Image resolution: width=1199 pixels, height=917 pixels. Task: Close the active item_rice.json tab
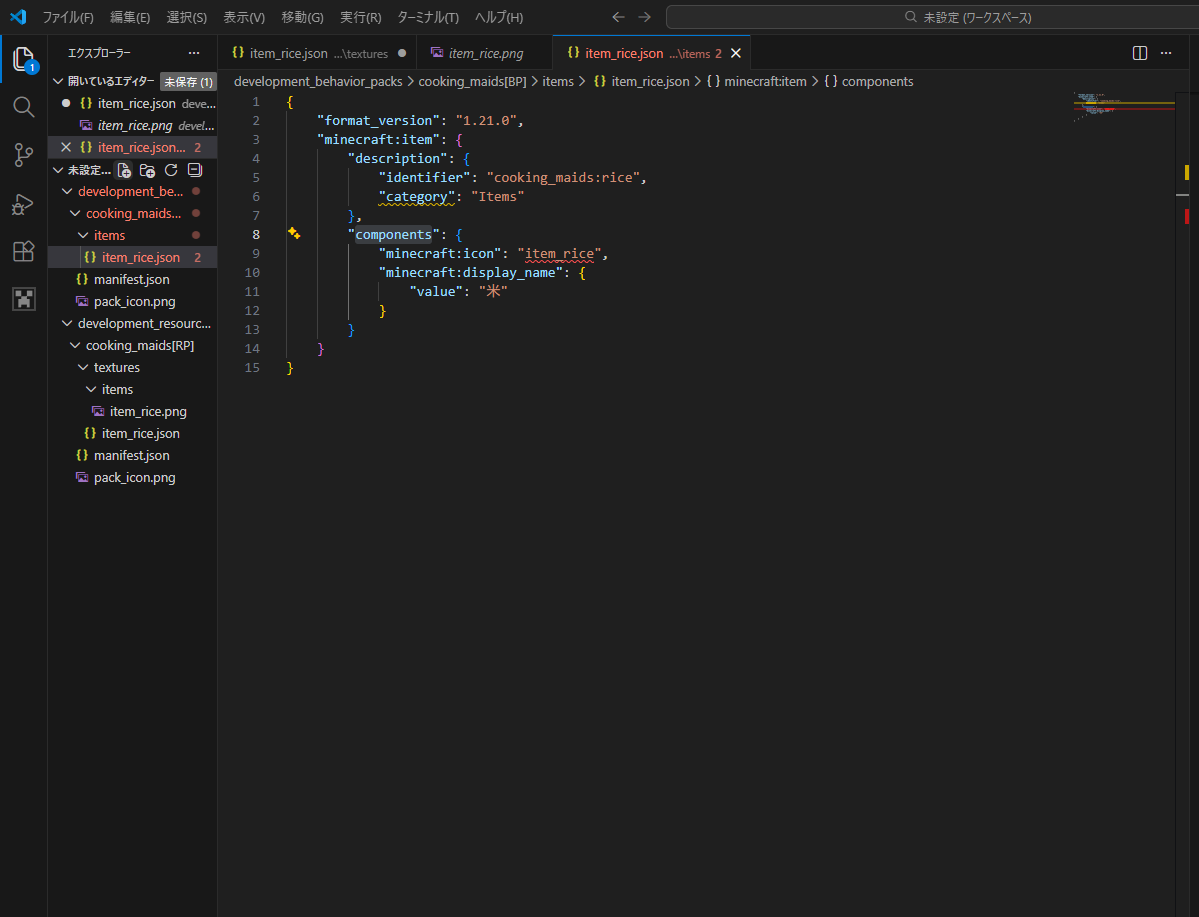(x=736, y=53)
